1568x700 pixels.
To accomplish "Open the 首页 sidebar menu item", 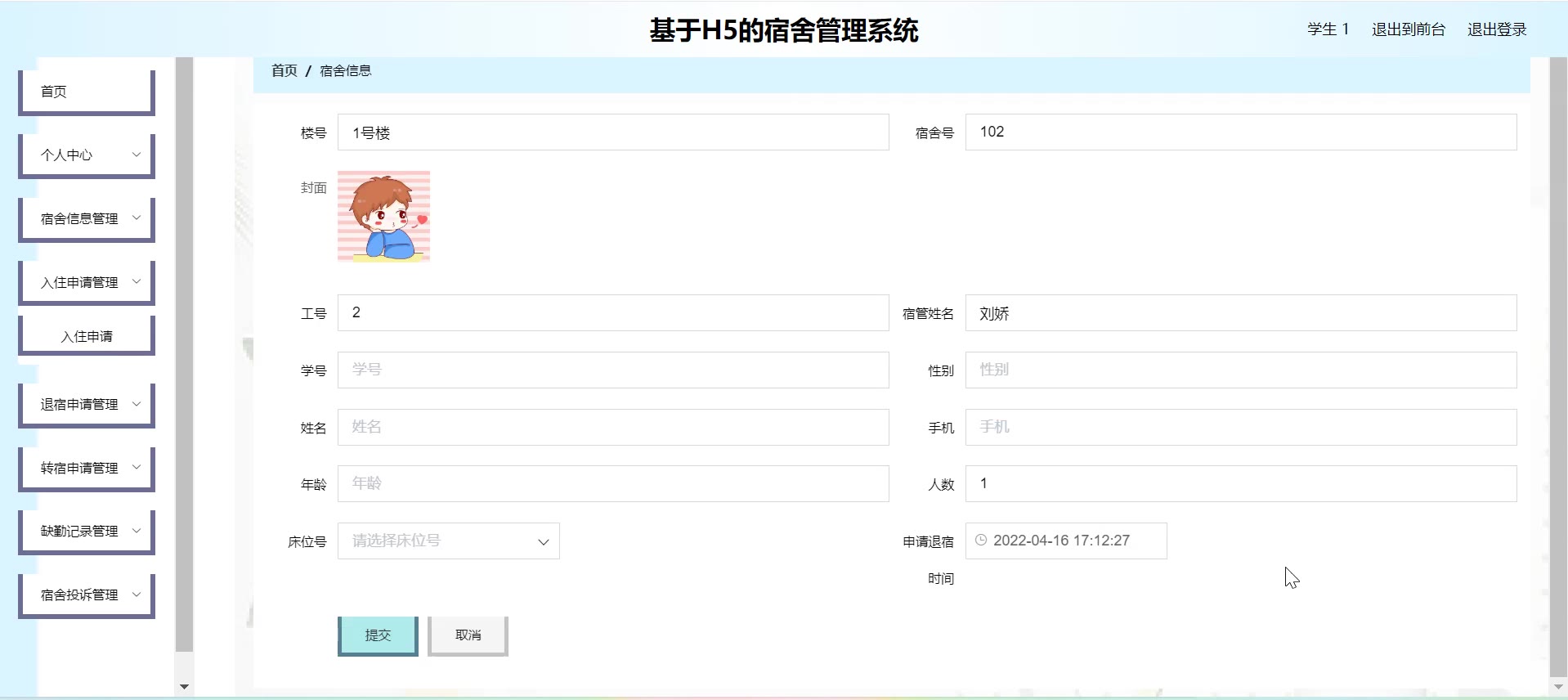I will point(87,92).
